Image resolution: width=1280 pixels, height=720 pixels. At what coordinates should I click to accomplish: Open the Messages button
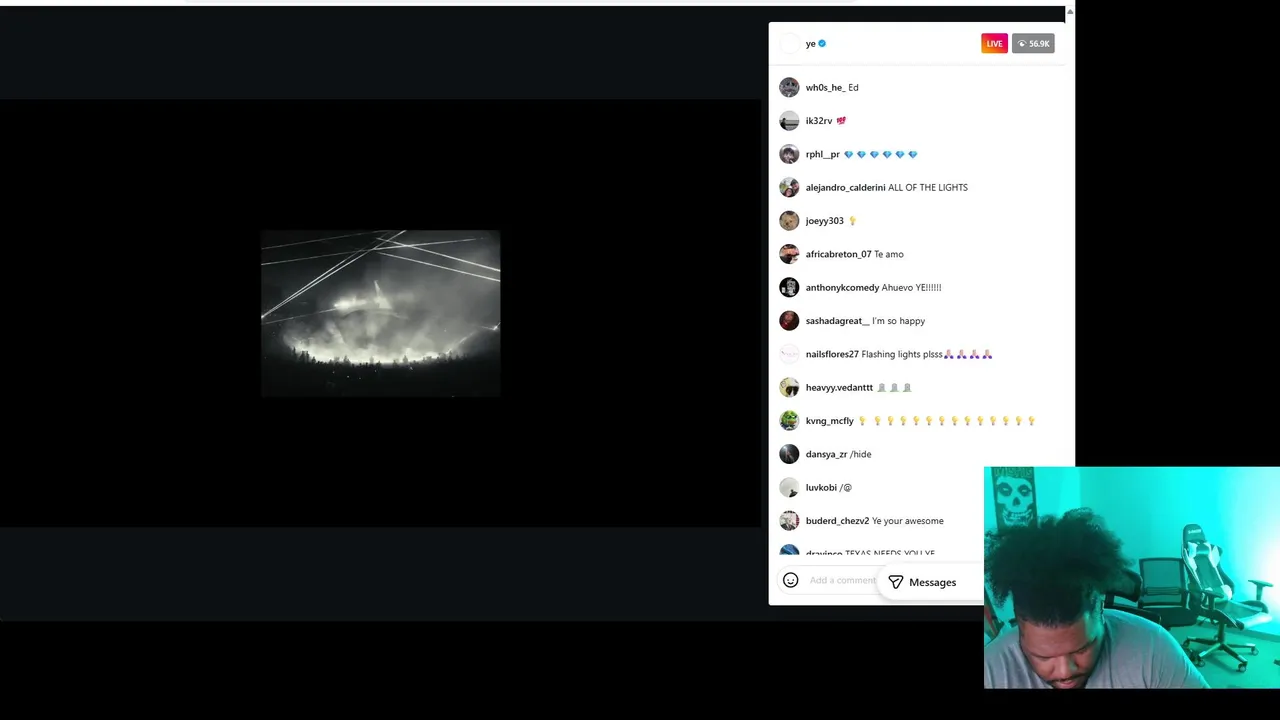(922, 582)
